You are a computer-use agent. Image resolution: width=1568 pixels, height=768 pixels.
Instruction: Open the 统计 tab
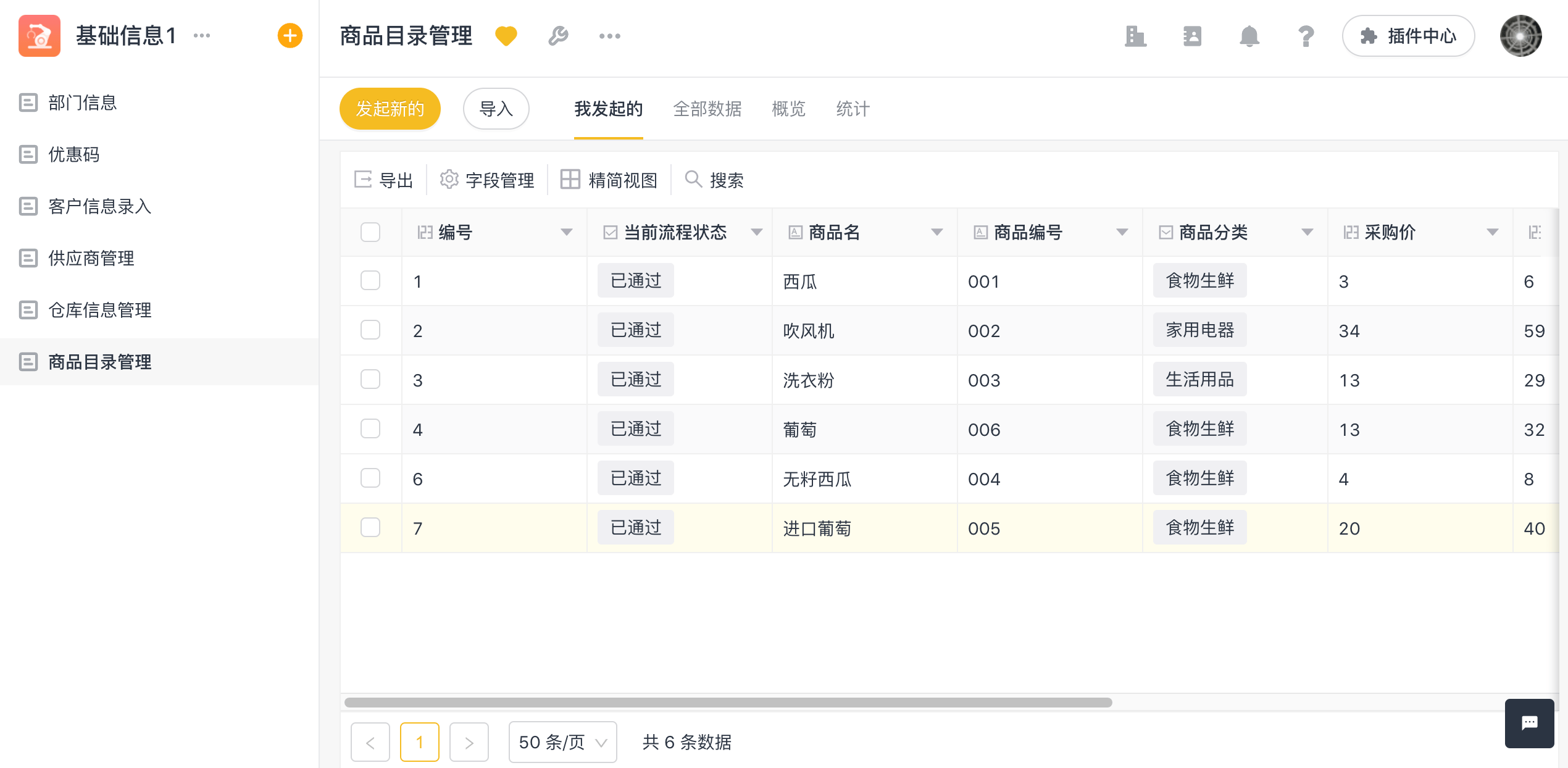[853, 109]
